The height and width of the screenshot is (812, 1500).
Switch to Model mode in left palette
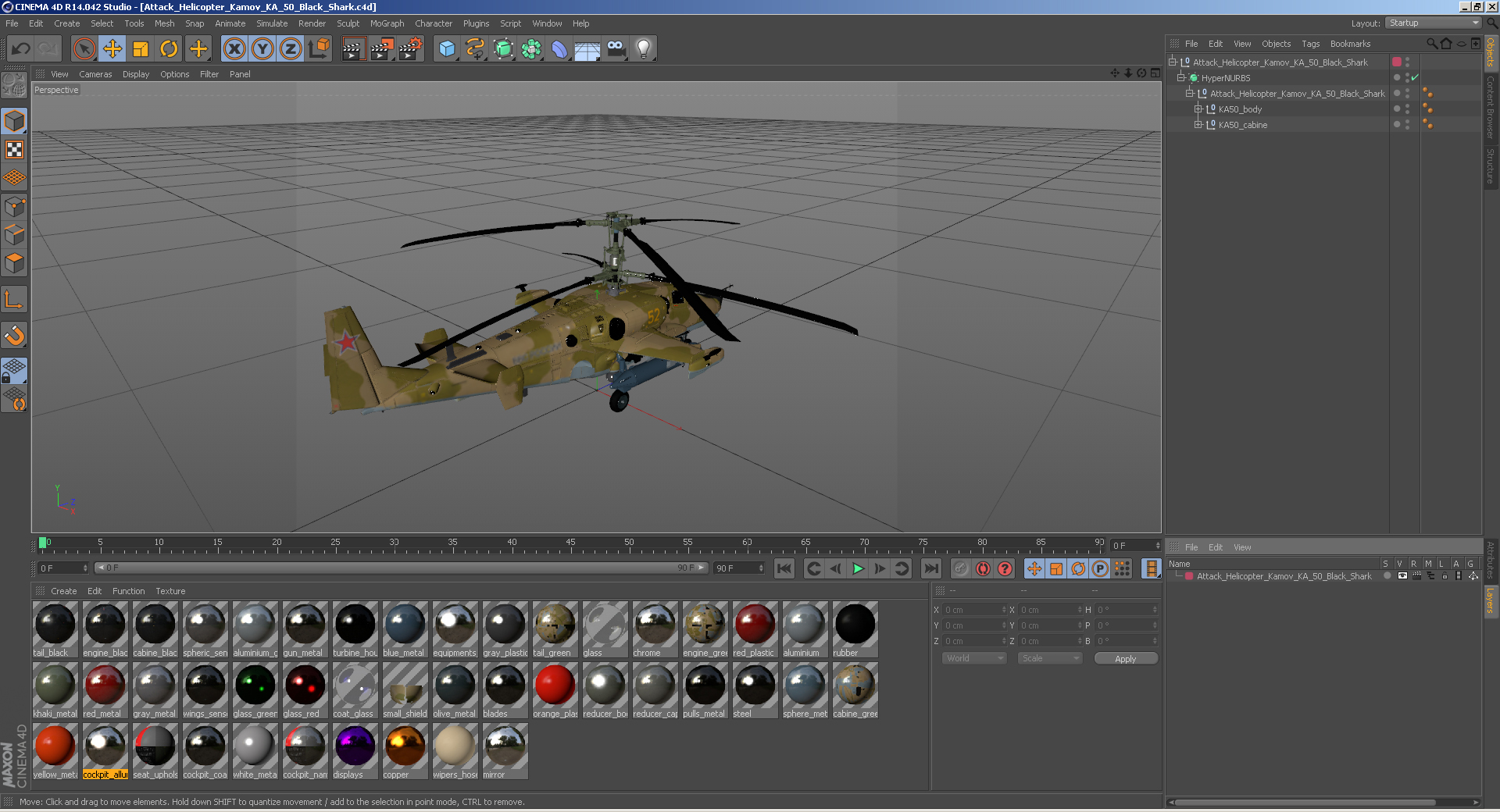(14, 121)
